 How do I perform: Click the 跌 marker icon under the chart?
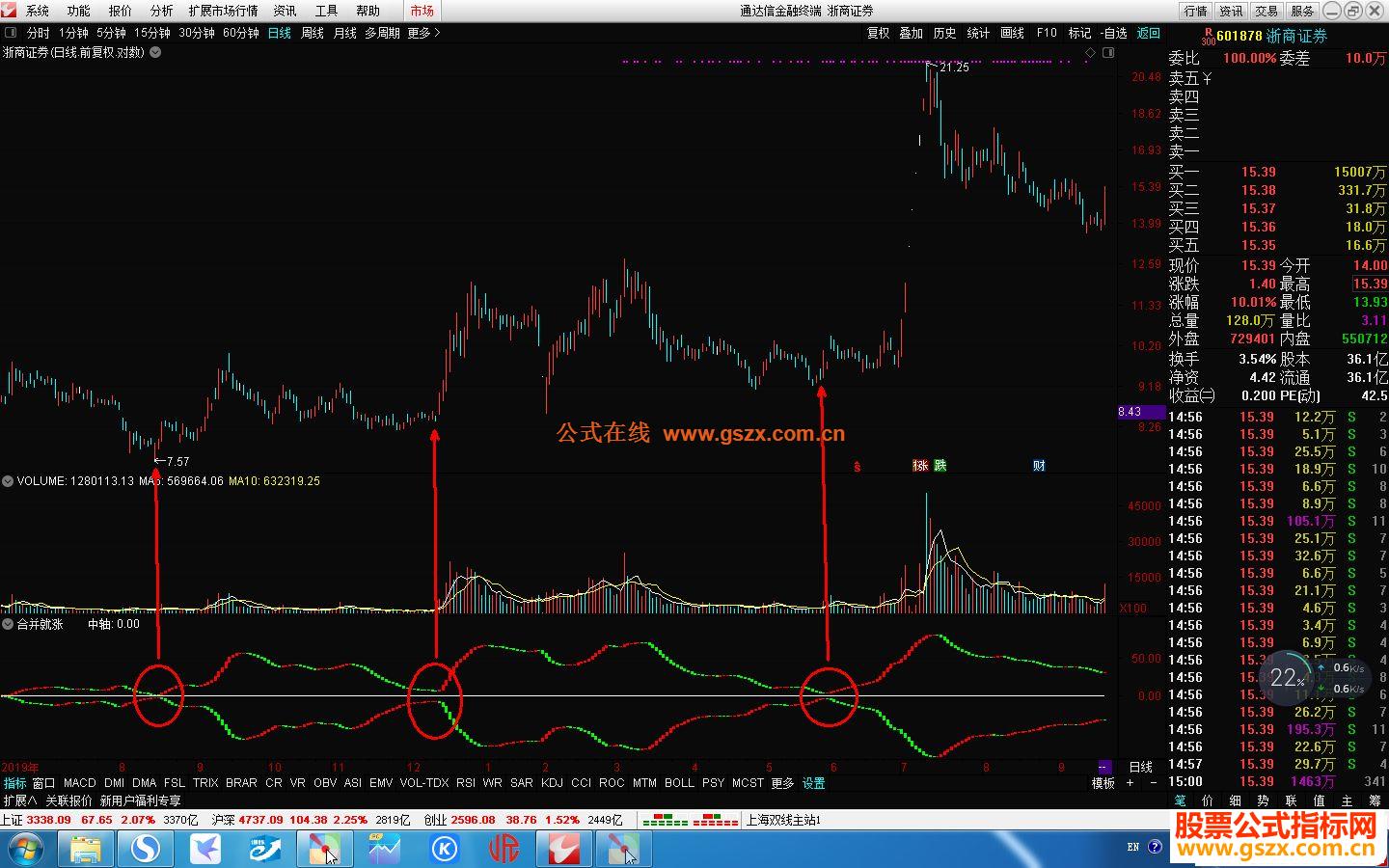click(x=940, y=466)
